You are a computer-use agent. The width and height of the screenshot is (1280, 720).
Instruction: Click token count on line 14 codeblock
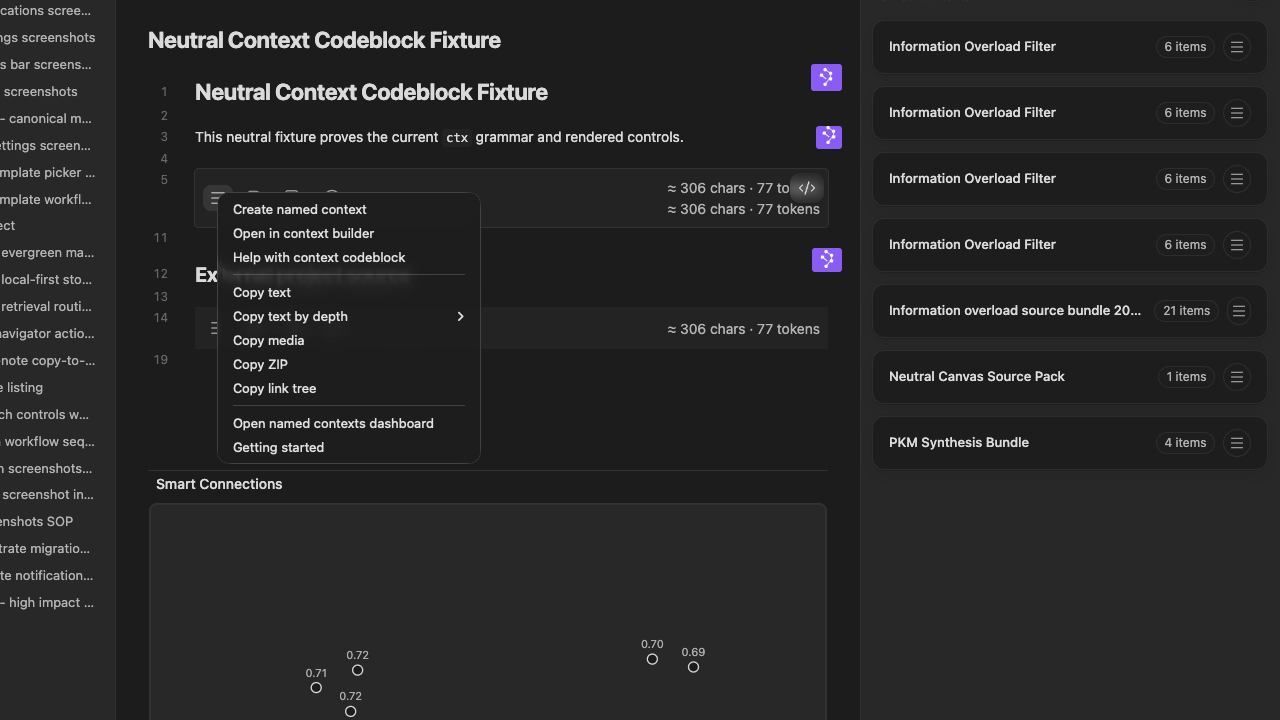(743, 329)
